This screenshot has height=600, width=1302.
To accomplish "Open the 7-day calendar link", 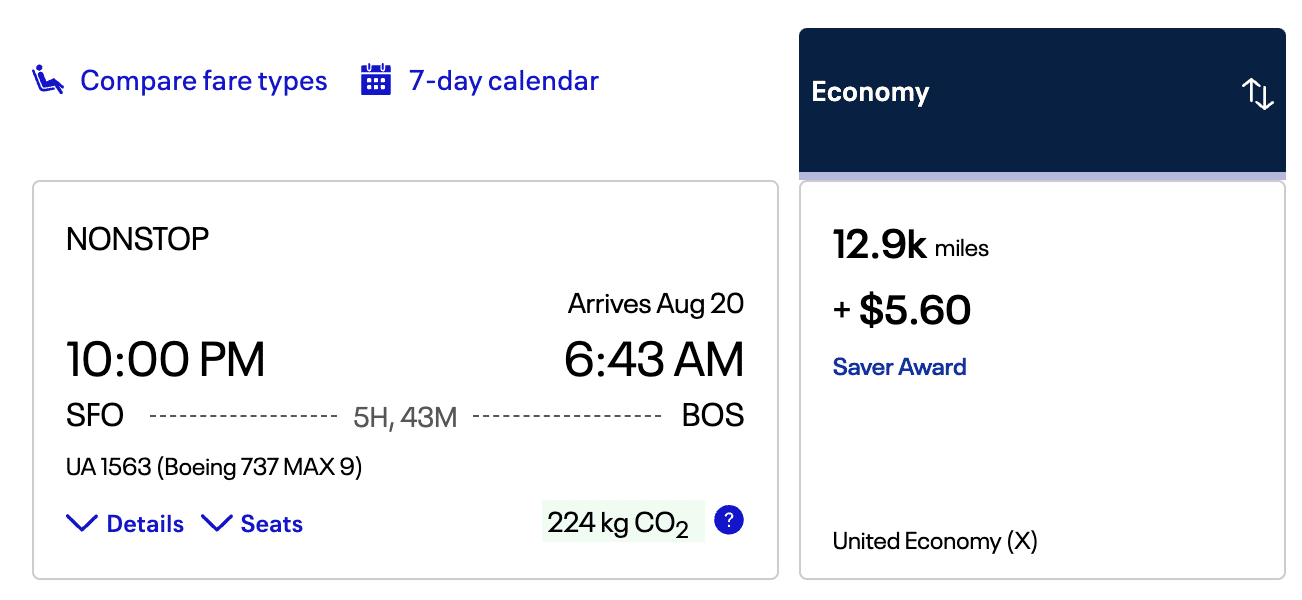I will 503,81.
